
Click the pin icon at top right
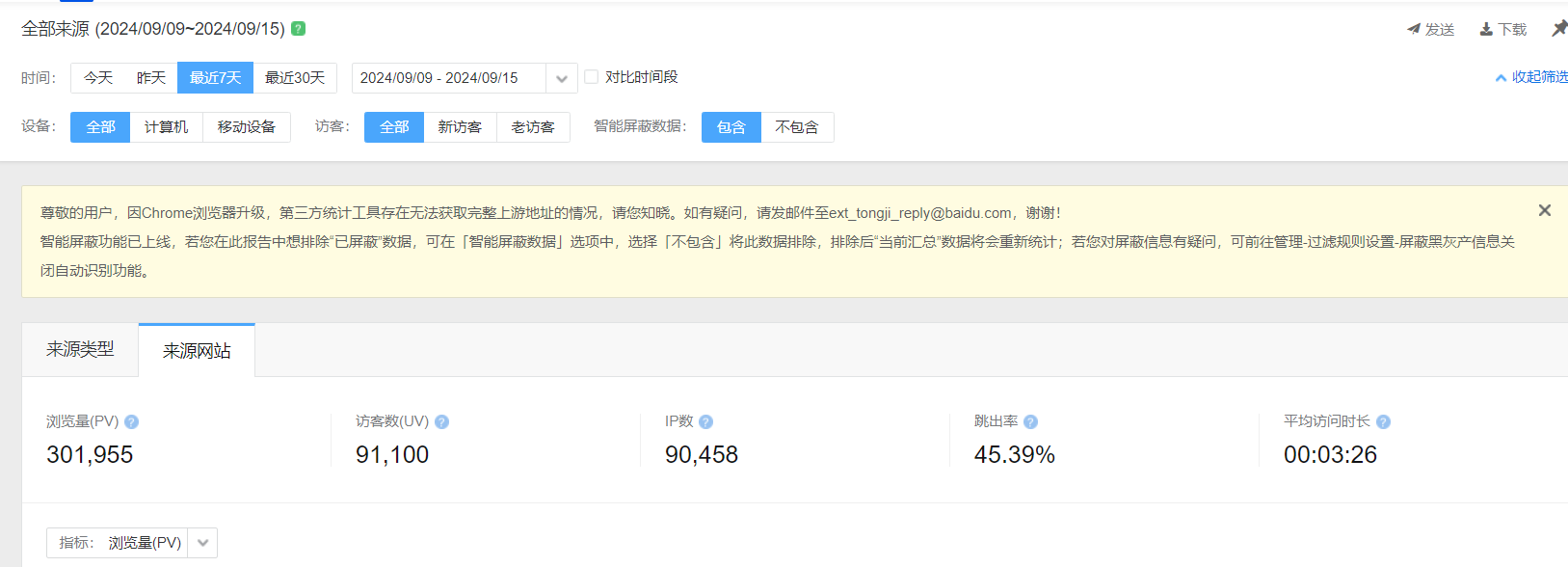point(1558,29)
